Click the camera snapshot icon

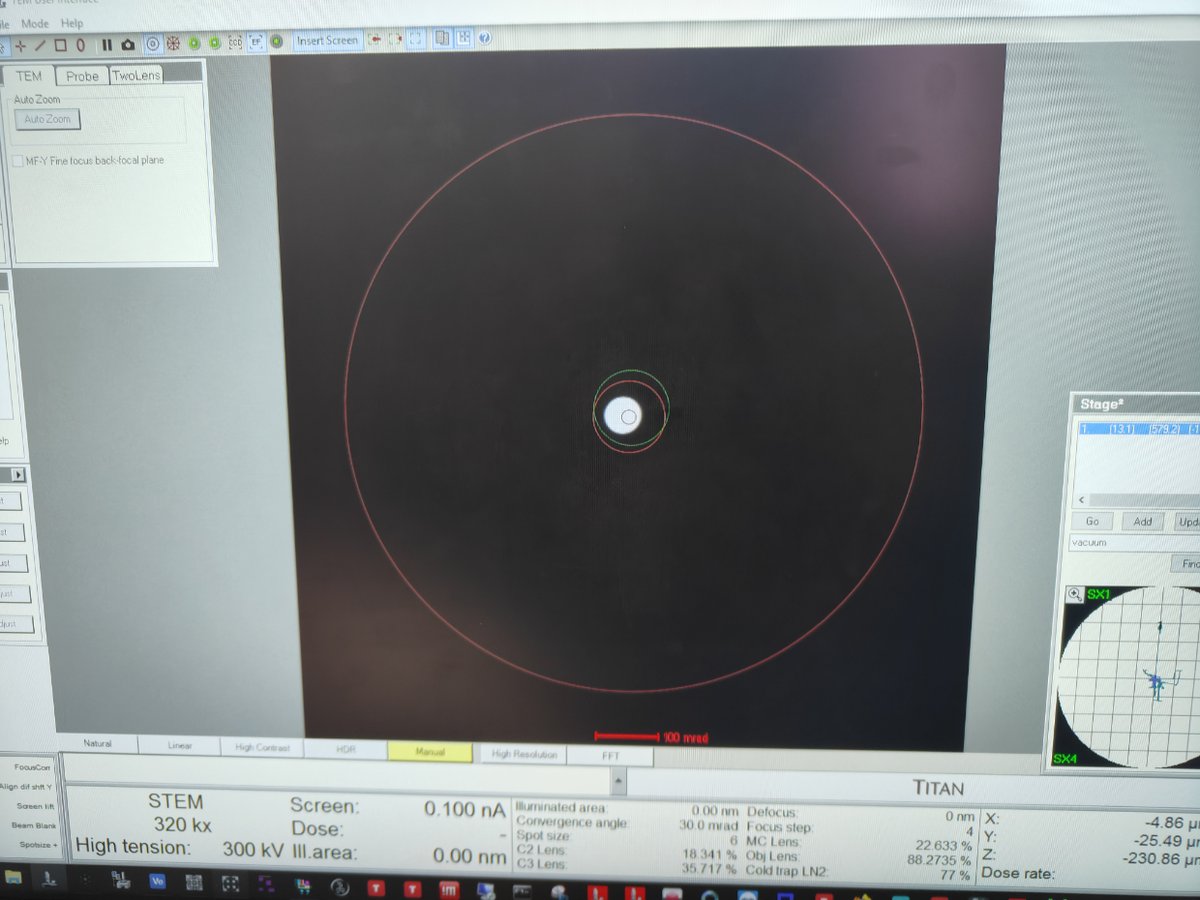(128, 44)
